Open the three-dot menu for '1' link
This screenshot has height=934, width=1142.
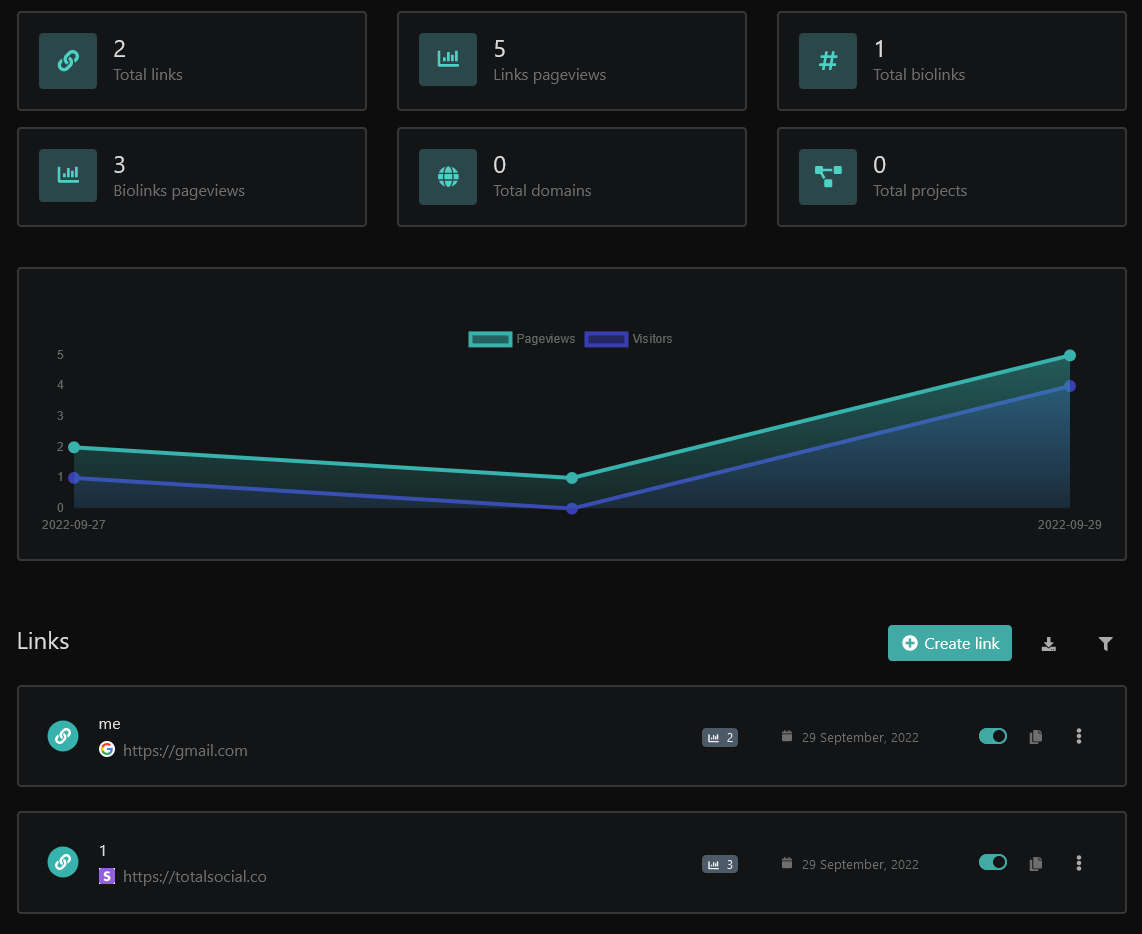(1079, 862)
